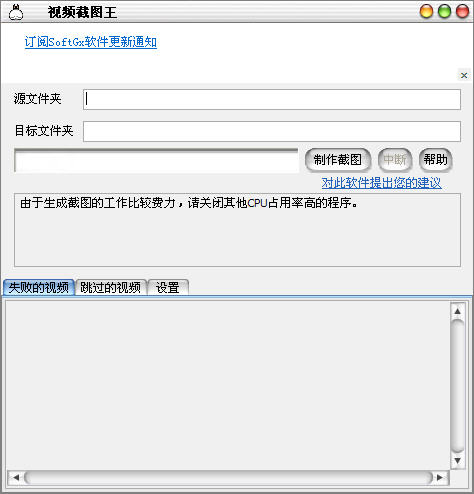Image resolution: width=474 pixels, height=494 pixels.
Task: Open 帮助 help button
Action: point(435,160)
